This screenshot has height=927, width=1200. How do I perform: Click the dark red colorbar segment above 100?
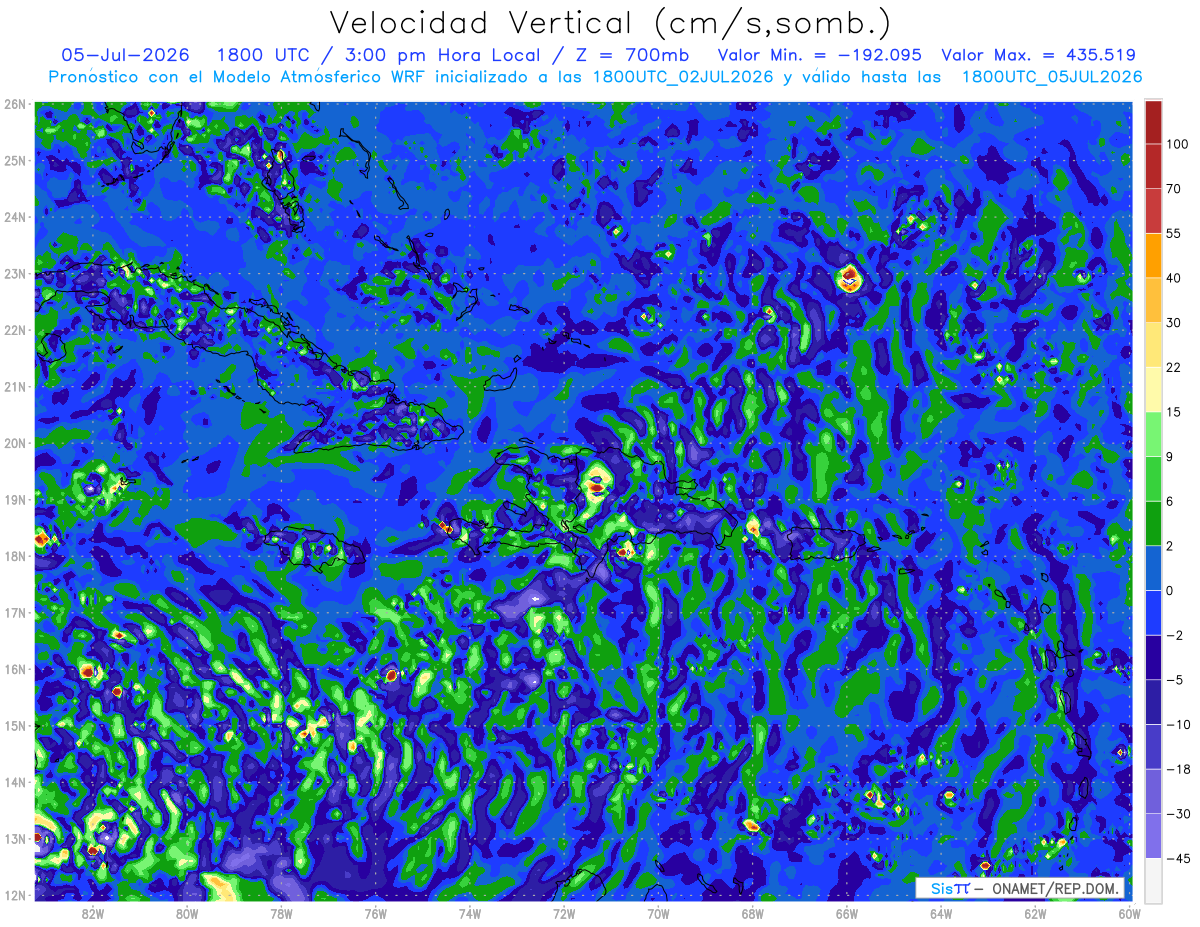click(x=1153, y=123)
